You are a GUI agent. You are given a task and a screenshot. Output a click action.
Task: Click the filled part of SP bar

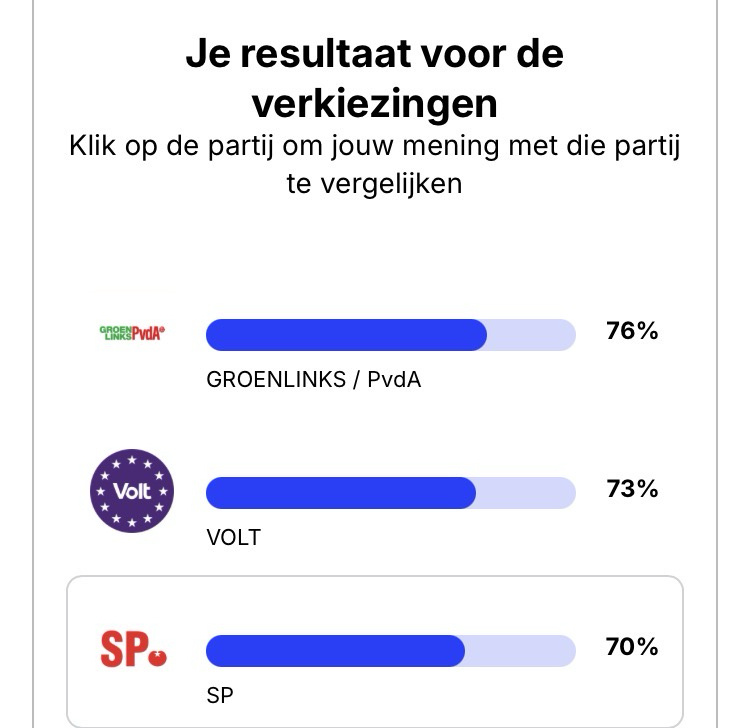(335, 651)
